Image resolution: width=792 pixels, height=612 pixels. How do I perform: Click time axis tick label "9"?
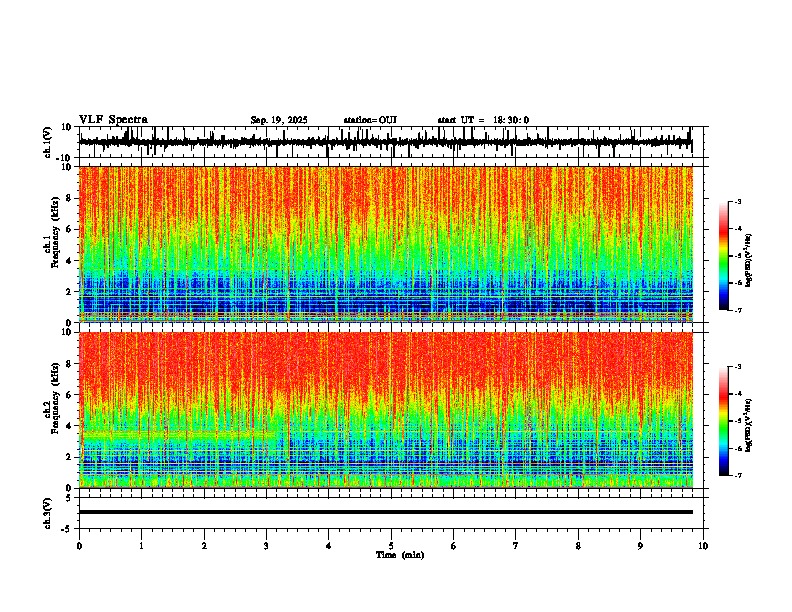640,546
